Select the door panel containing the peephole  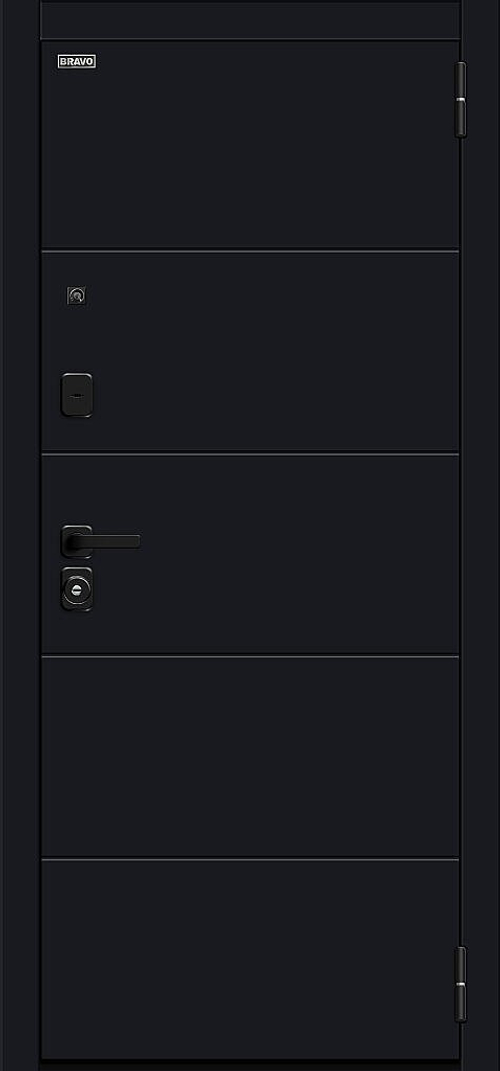[250, 352]
